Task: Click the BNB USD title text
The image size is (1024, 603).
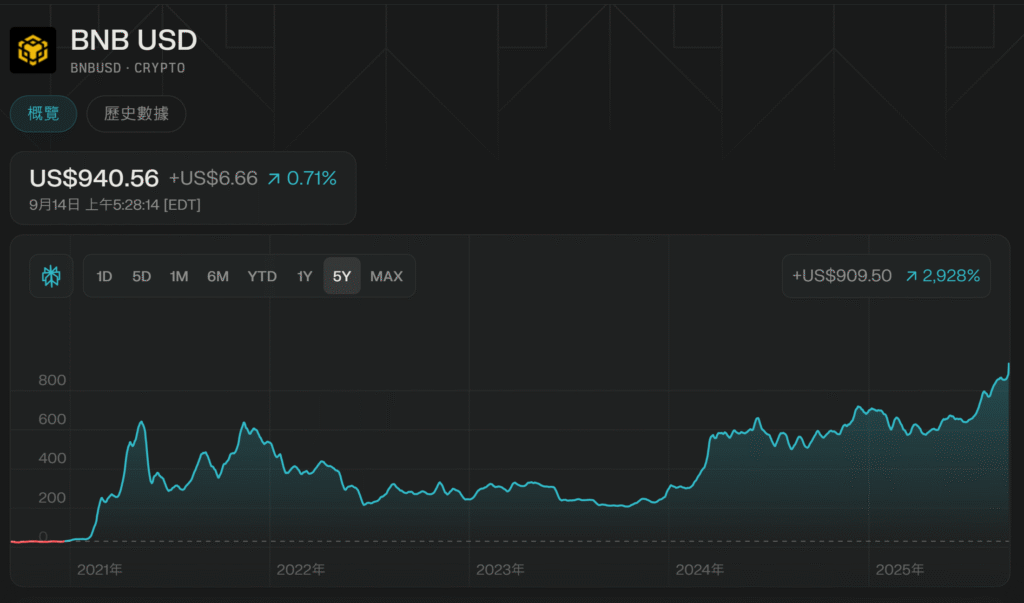Action: (134, 41)
